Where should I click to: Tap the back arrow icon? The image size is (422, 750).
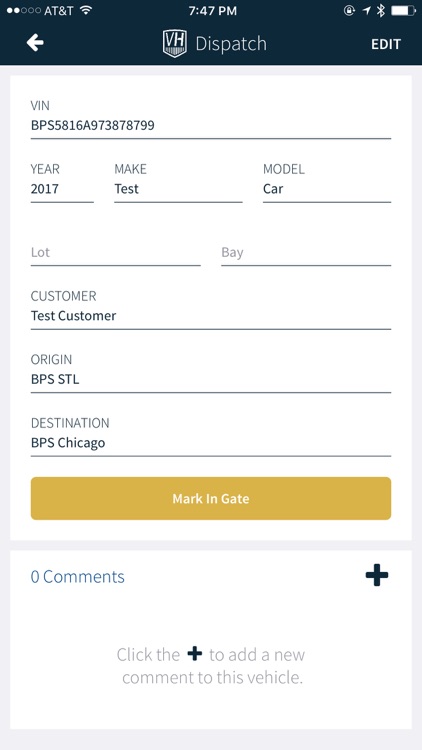[x=35, y=43]
